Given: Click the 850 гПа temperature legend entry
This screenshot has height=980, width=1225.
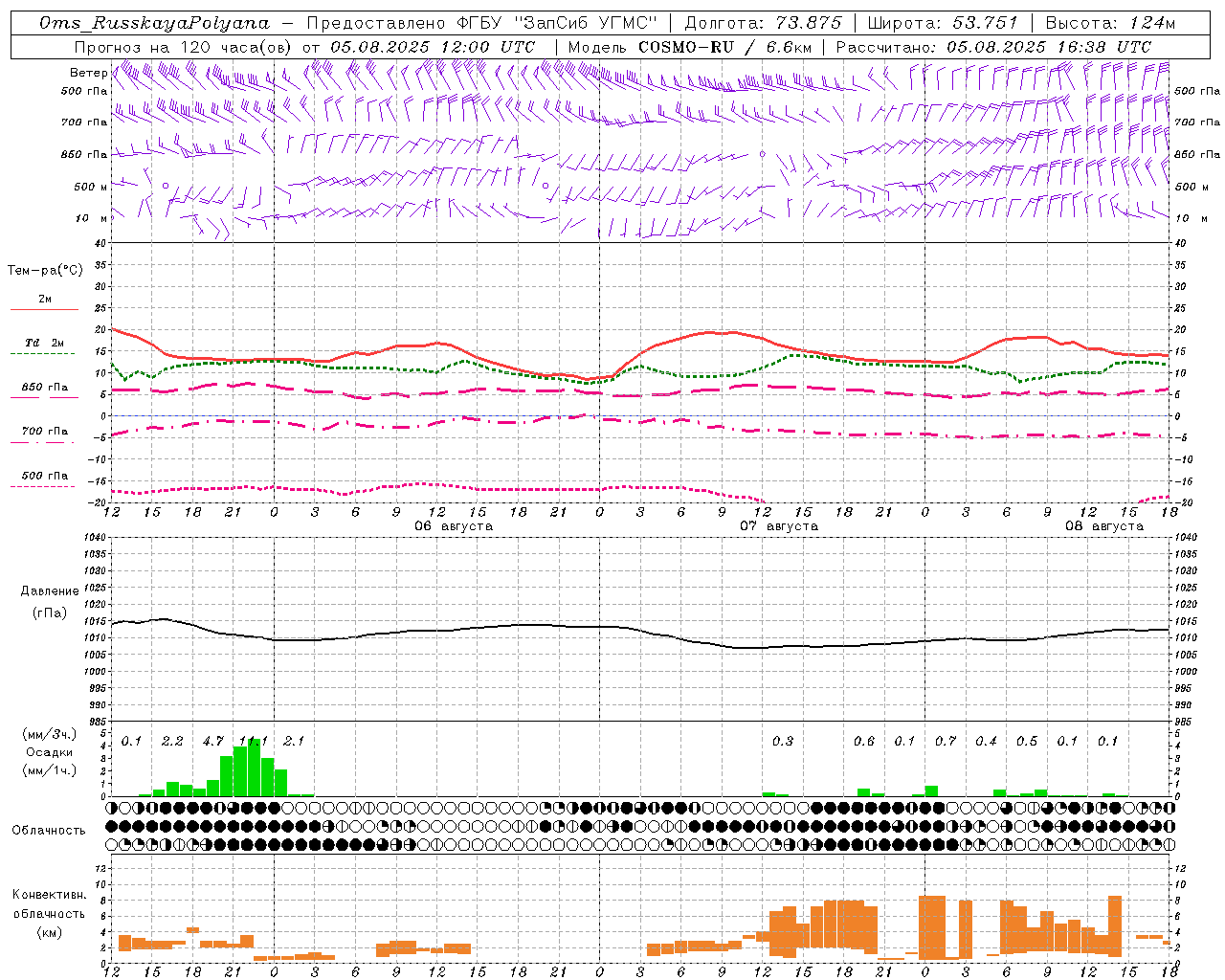Looking at the screenshot, I should (x=44, y=388).
